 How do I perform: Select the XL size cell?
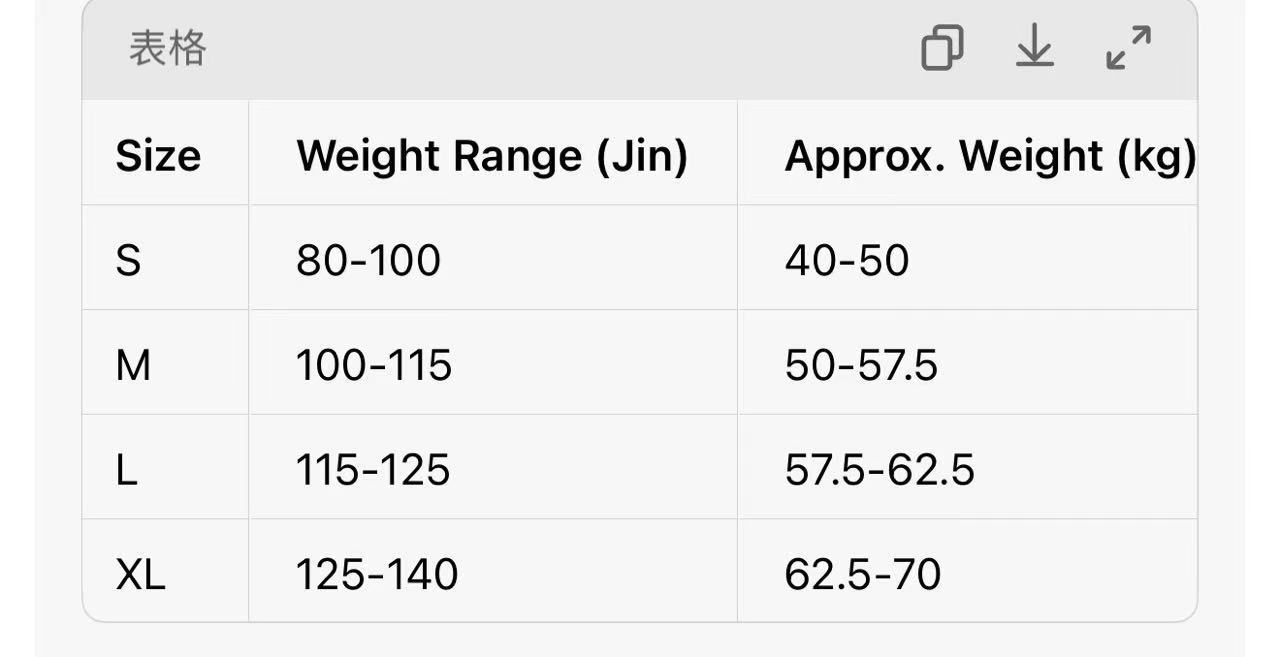140,574
